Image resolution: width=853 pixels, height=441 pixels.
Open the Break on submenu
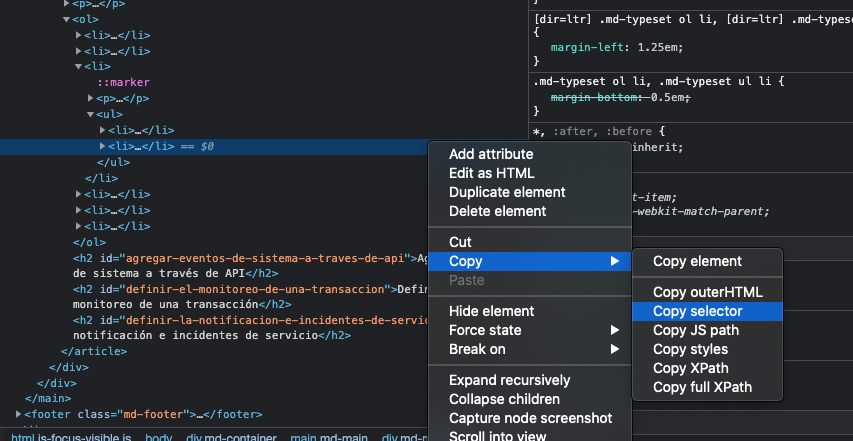(529, 349)
